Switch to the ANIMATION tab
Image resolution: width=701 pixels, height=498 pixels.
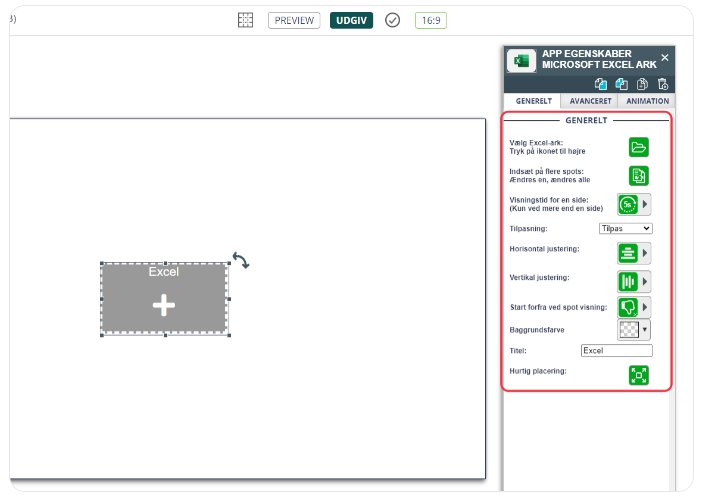[x=647, y=101]
